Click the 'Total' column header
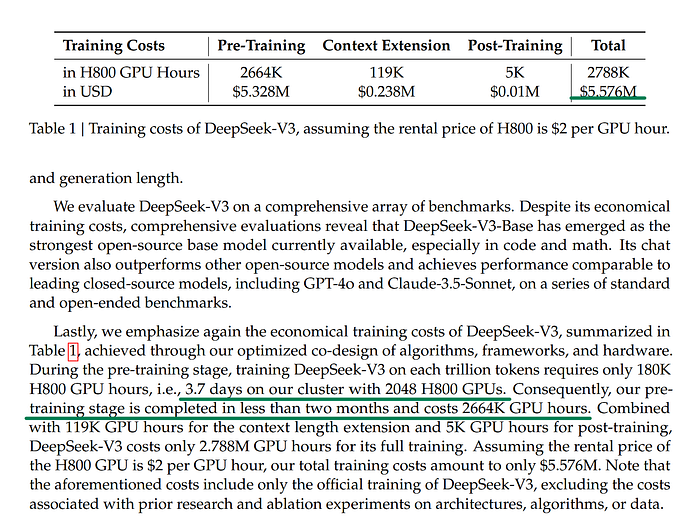 click(x=608, y=46)
